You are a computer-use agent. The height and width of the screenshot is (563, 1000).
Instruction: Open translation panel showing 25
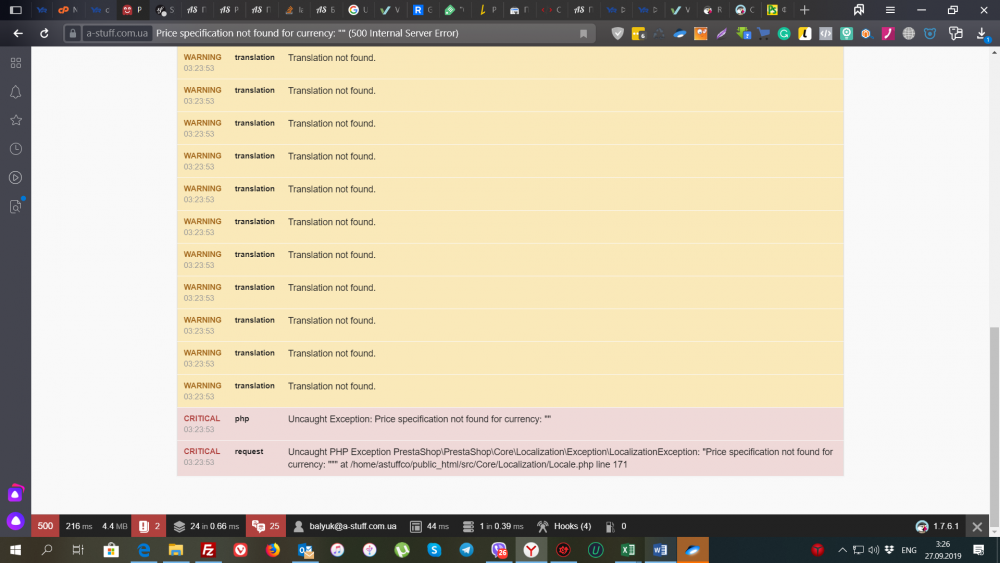265,527
